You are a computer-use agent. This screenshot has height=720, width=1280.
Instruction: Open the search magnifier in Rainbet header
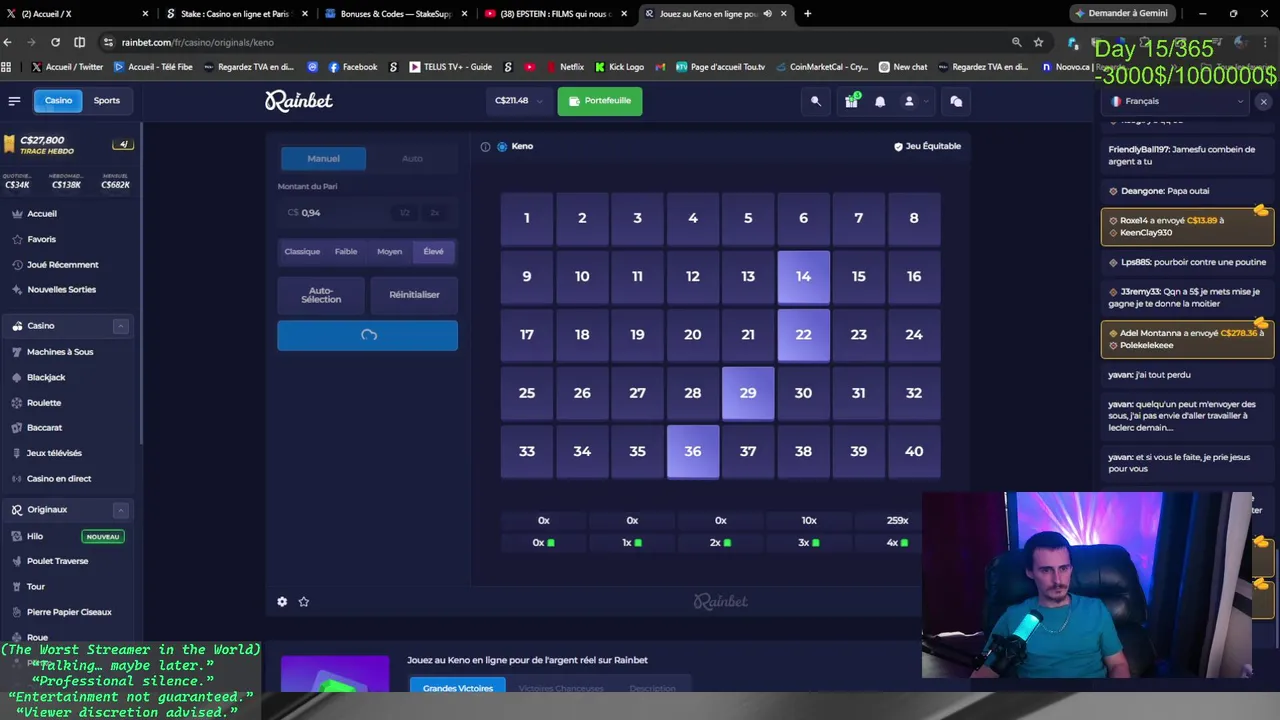(x=816, y=101)
